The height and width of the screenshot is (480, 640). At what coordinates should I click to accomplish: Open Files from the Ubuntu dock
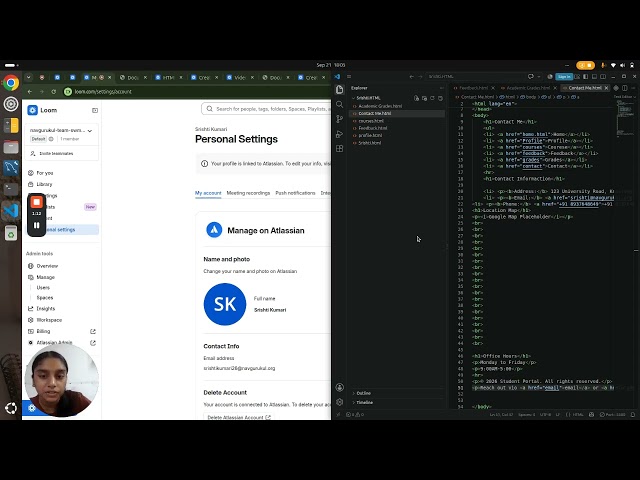tap(11, 147)
